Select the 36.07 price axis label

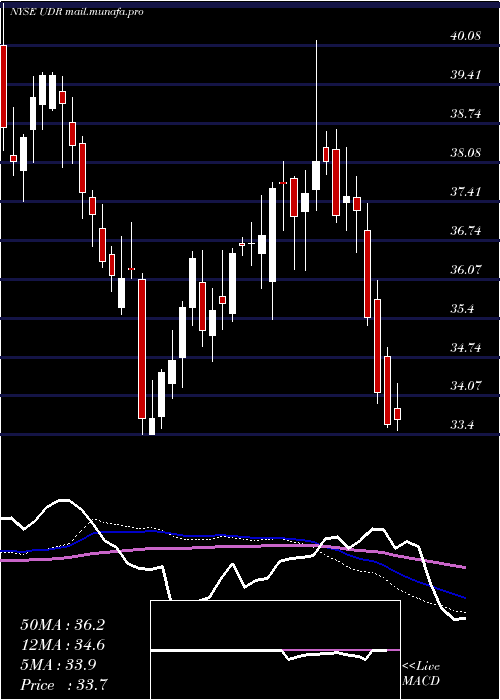[x=466, y=270]
